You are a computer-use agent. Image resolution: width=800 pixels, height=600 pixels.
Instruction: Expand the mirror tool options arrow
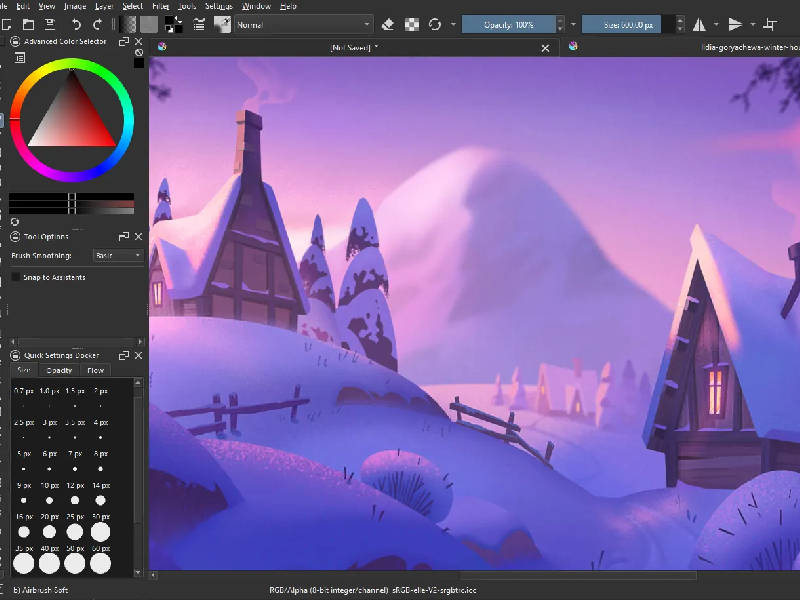click(716, 22)
